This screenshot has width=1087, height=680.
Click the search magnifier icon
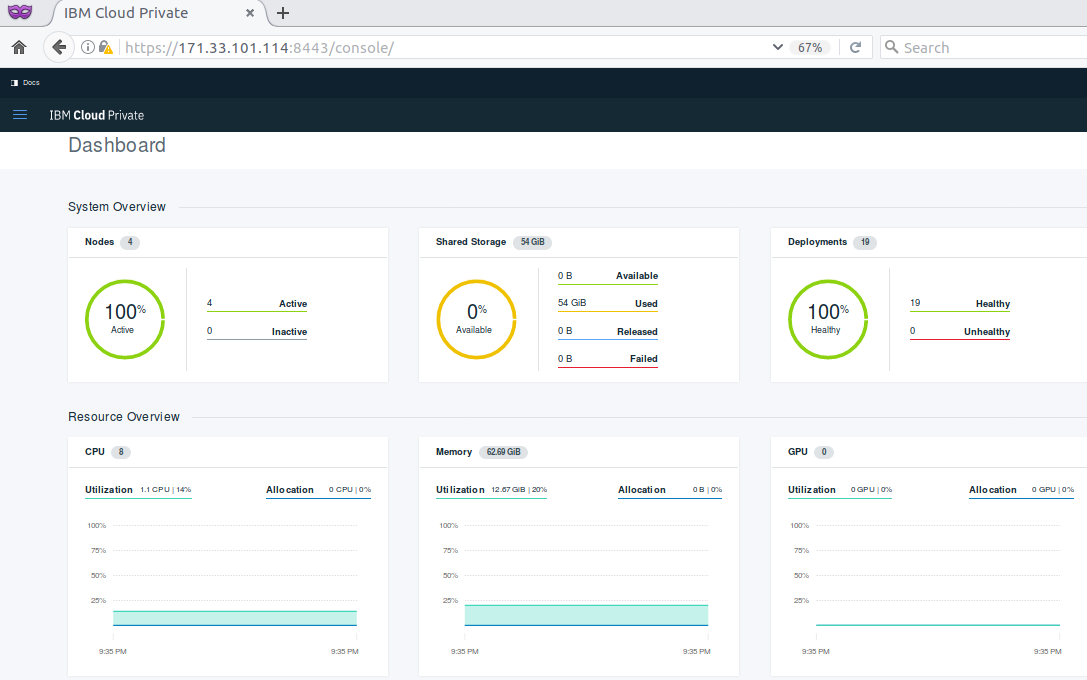pos(892,47)
